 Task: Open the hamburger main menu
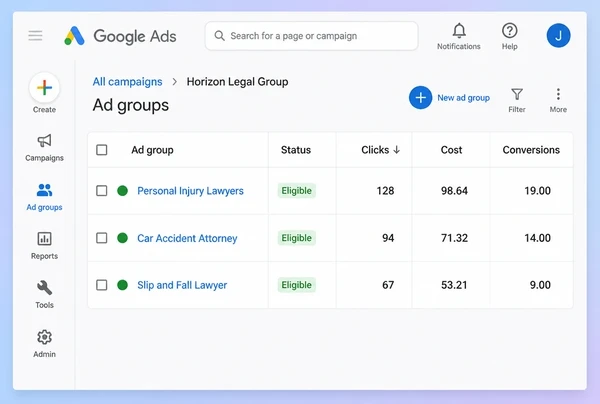pos(35,36)
